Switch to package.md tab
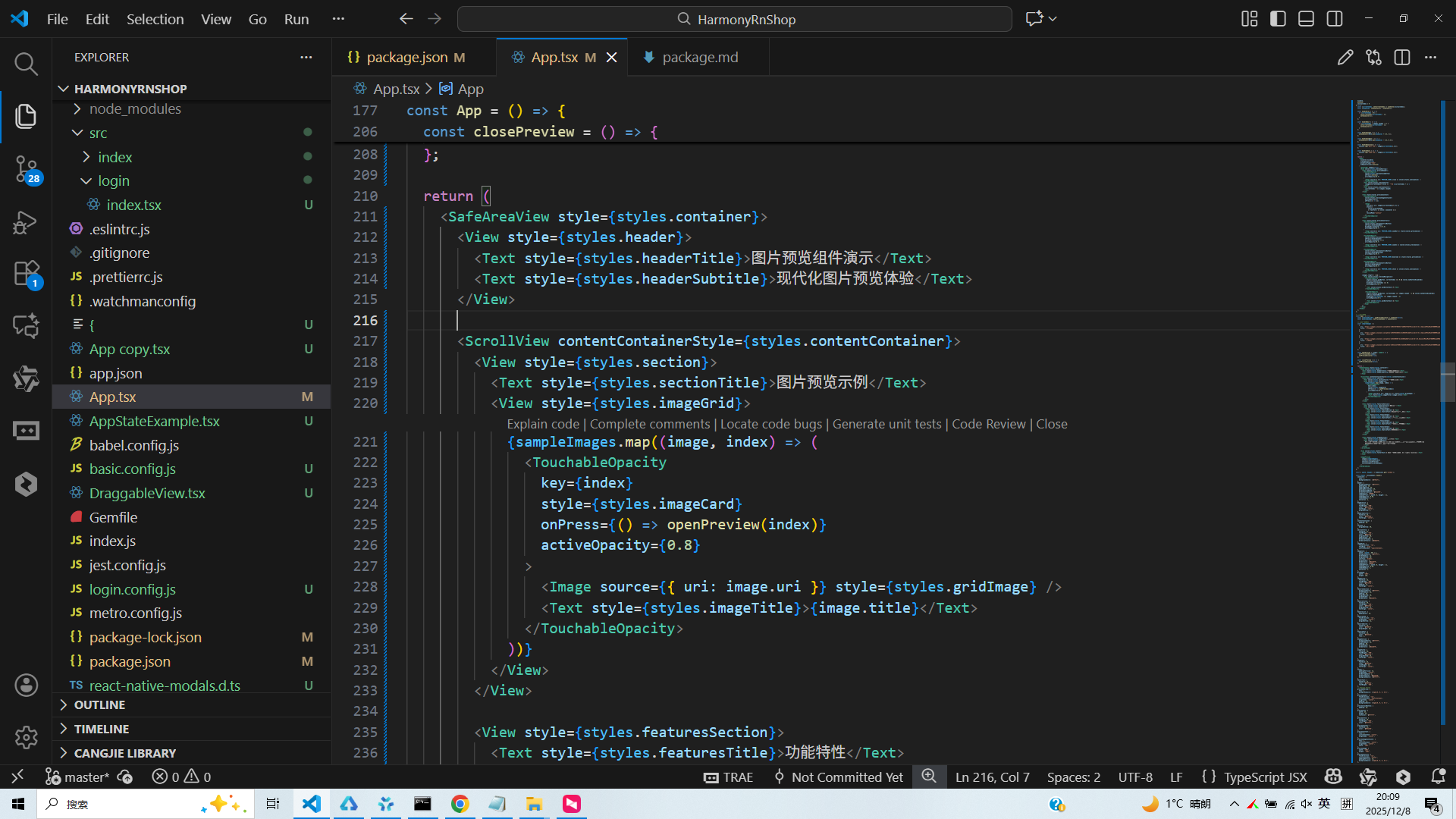The width and height of the screenshot is (1456, 819). 699,58
